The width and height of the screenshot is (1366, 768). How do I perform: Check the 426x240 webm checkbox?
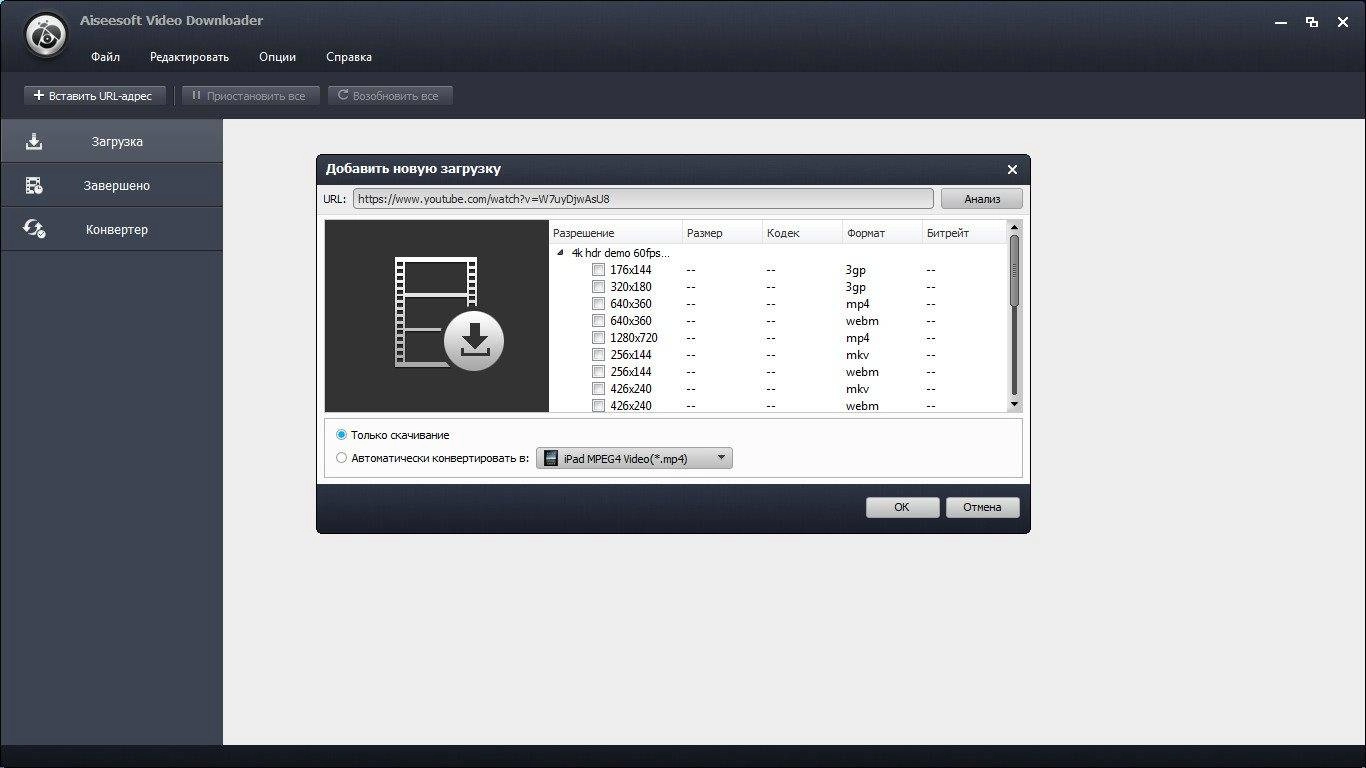click(x=598, y=405)
